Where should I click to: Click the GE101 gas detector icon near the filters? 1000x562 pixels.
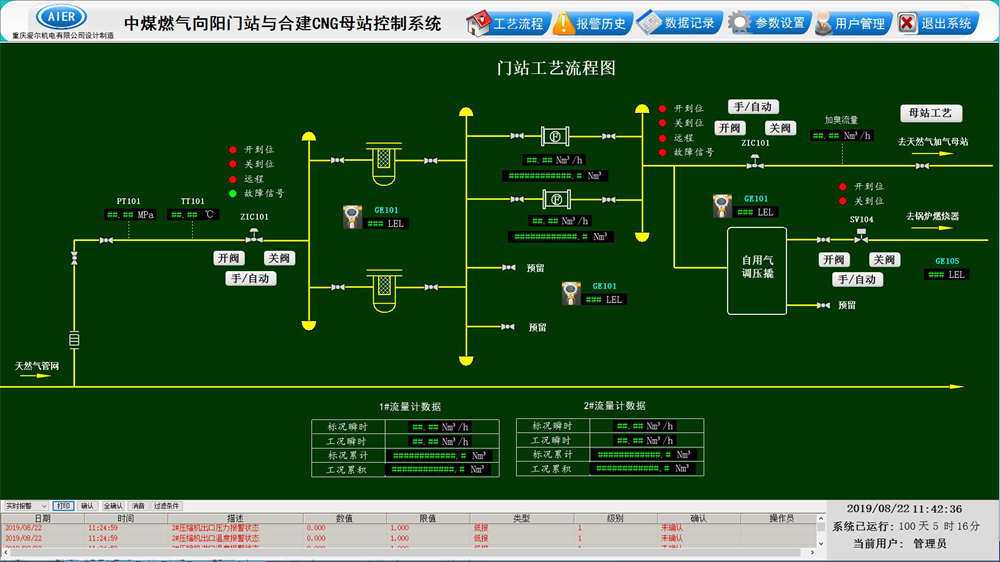[x=352, y=217]
